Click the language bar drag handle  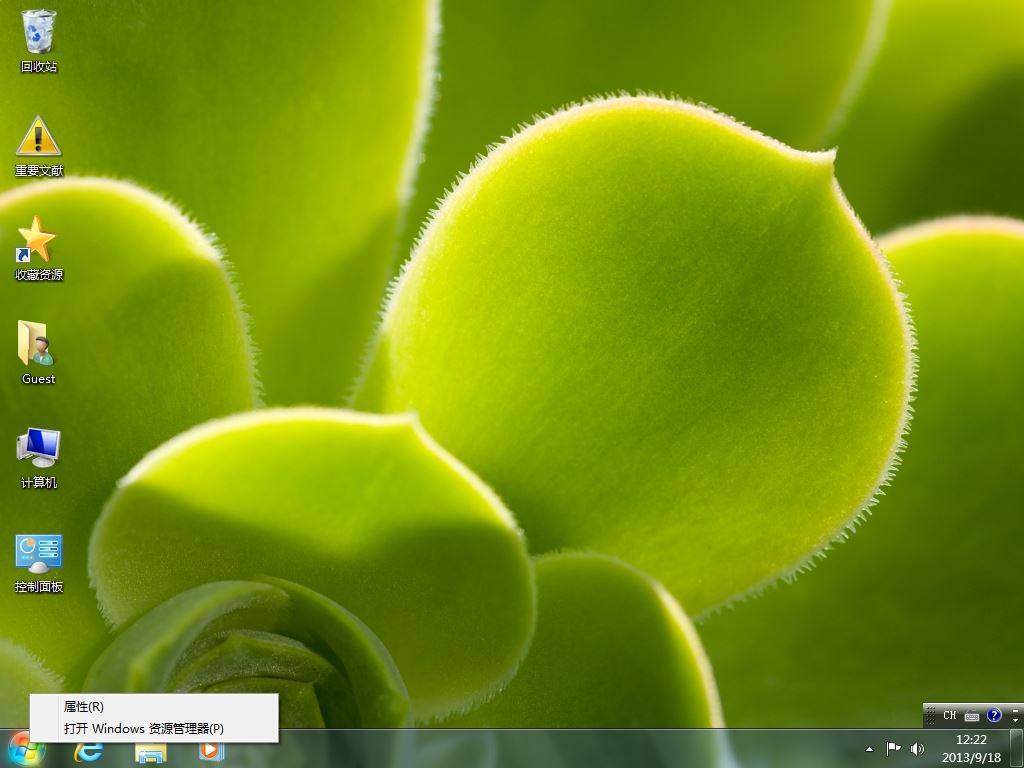click(931, 715)
